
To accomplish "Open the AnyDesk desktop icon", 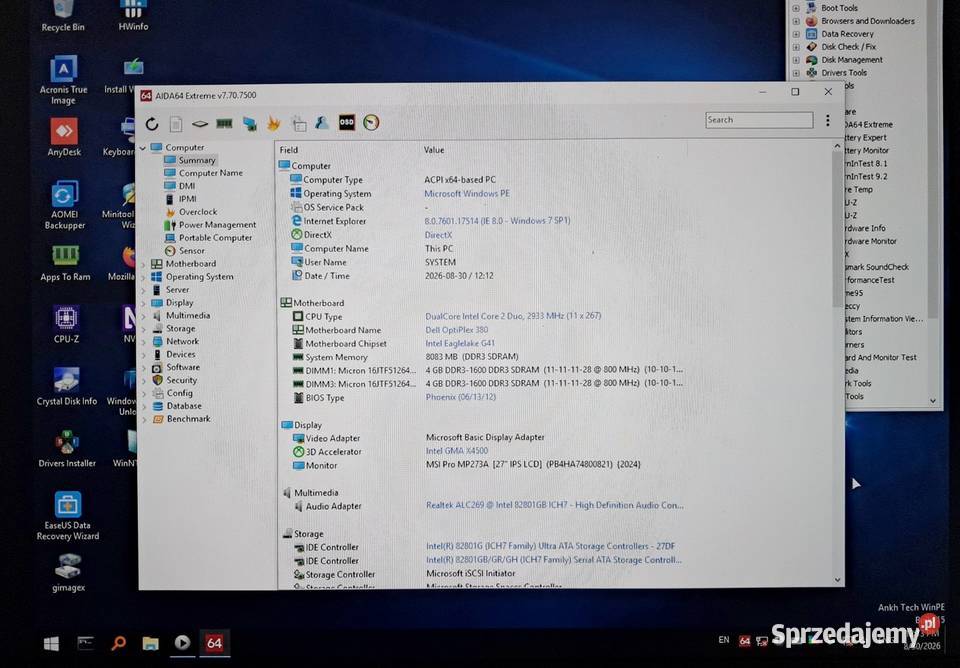I will tap(64, 138).
